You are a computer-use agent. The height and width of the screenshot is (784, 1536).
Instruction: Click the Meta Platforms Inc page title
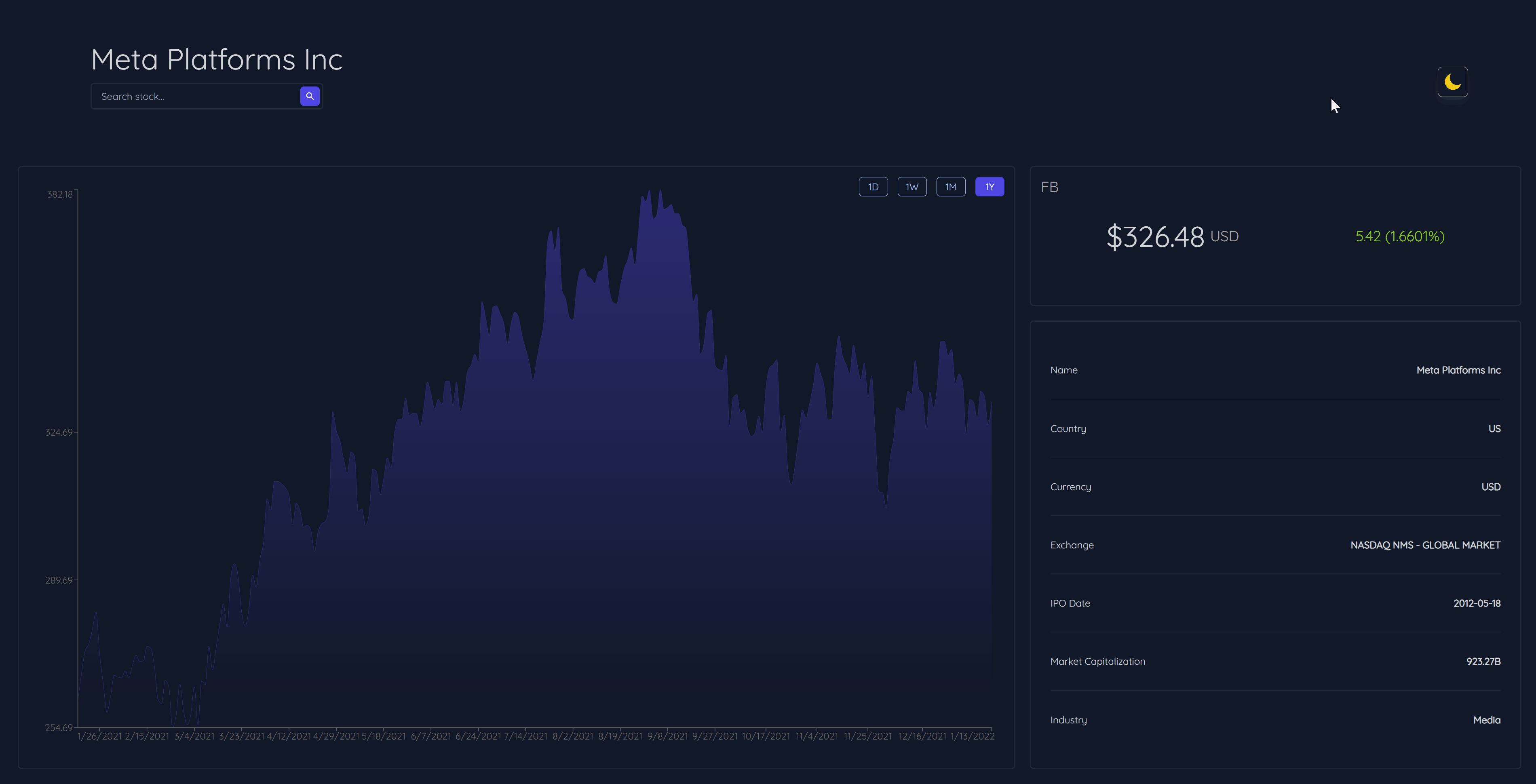click(216, 60)
